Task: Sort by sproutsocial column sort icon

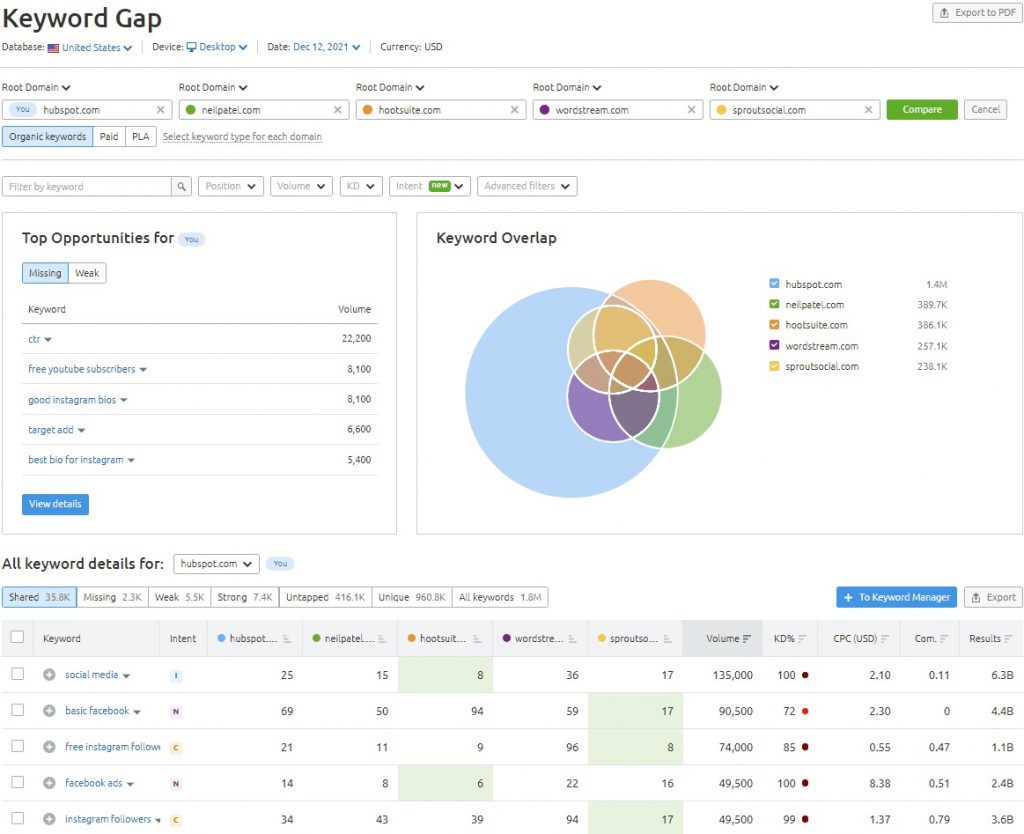Action: (x=667, y=639)
